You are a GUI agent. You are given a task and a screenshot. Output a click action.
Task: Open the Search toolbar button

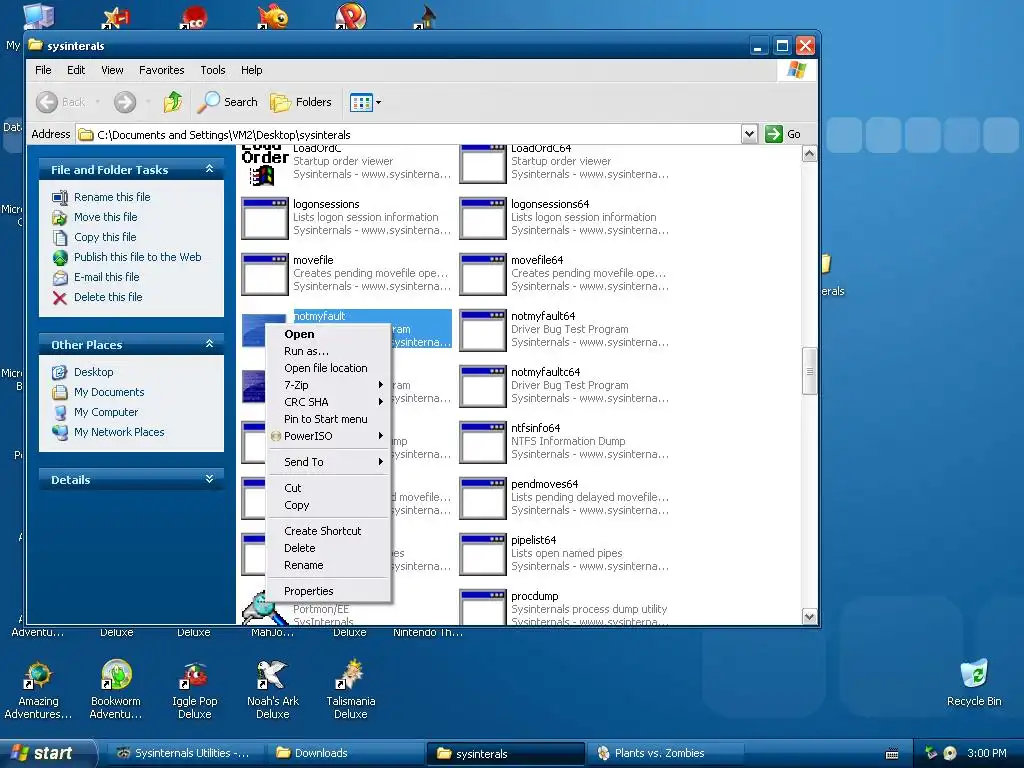tap(227, 102)
